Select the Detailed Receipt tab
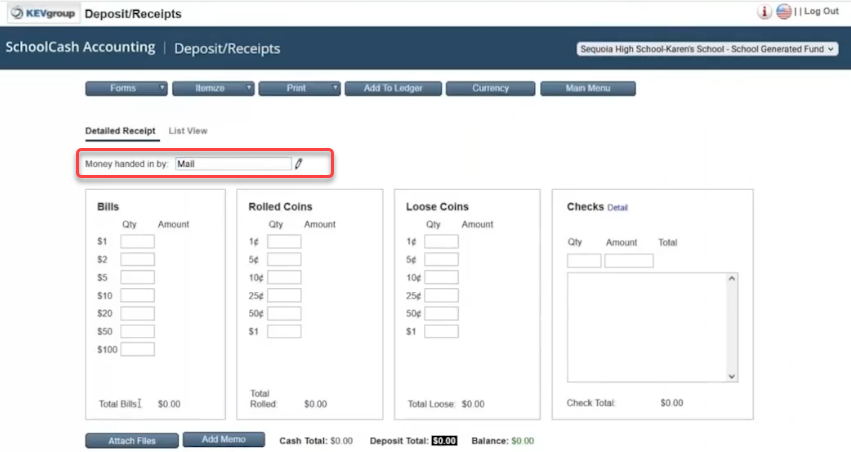Image resolution: width=851 pixels, height=452 pixels. (x=120, y=131)
